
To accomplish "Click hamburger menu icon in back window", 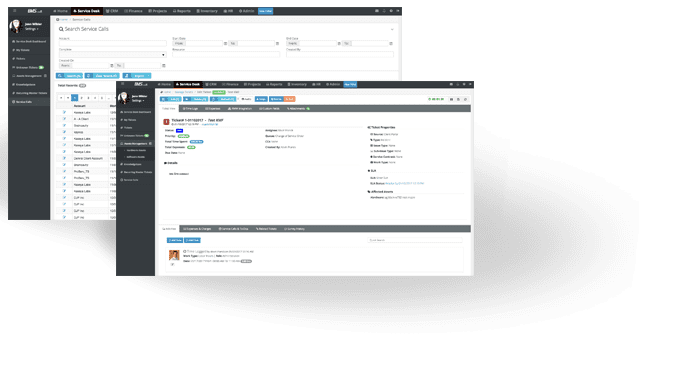I will tap(14, 11).
